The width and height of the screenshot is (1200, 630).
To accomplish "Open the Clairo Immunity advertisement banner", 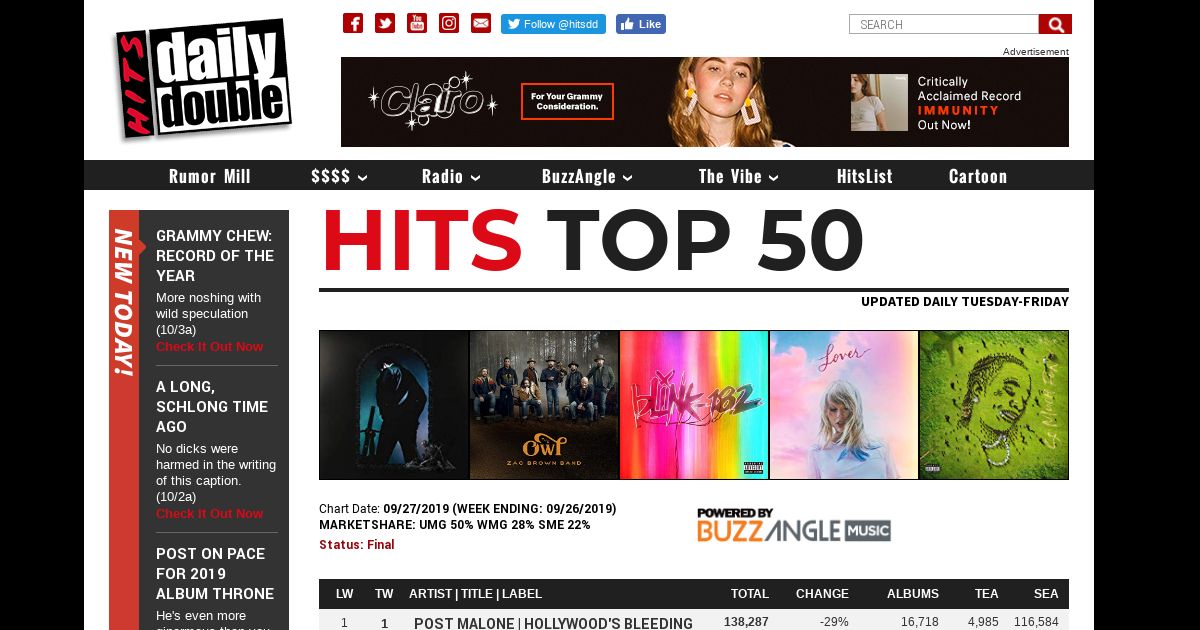I will point(705,102).
